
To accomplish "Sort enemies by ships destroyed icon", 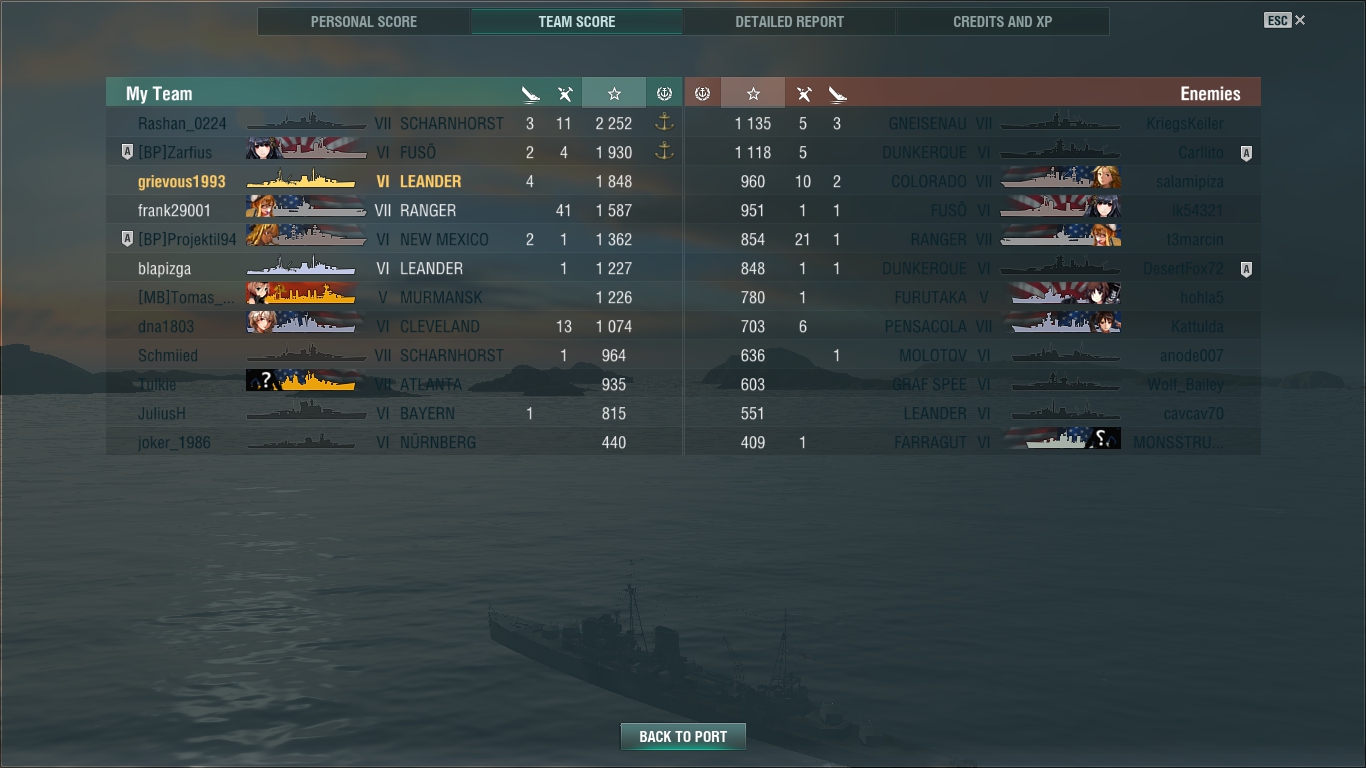I will point(837,94).
